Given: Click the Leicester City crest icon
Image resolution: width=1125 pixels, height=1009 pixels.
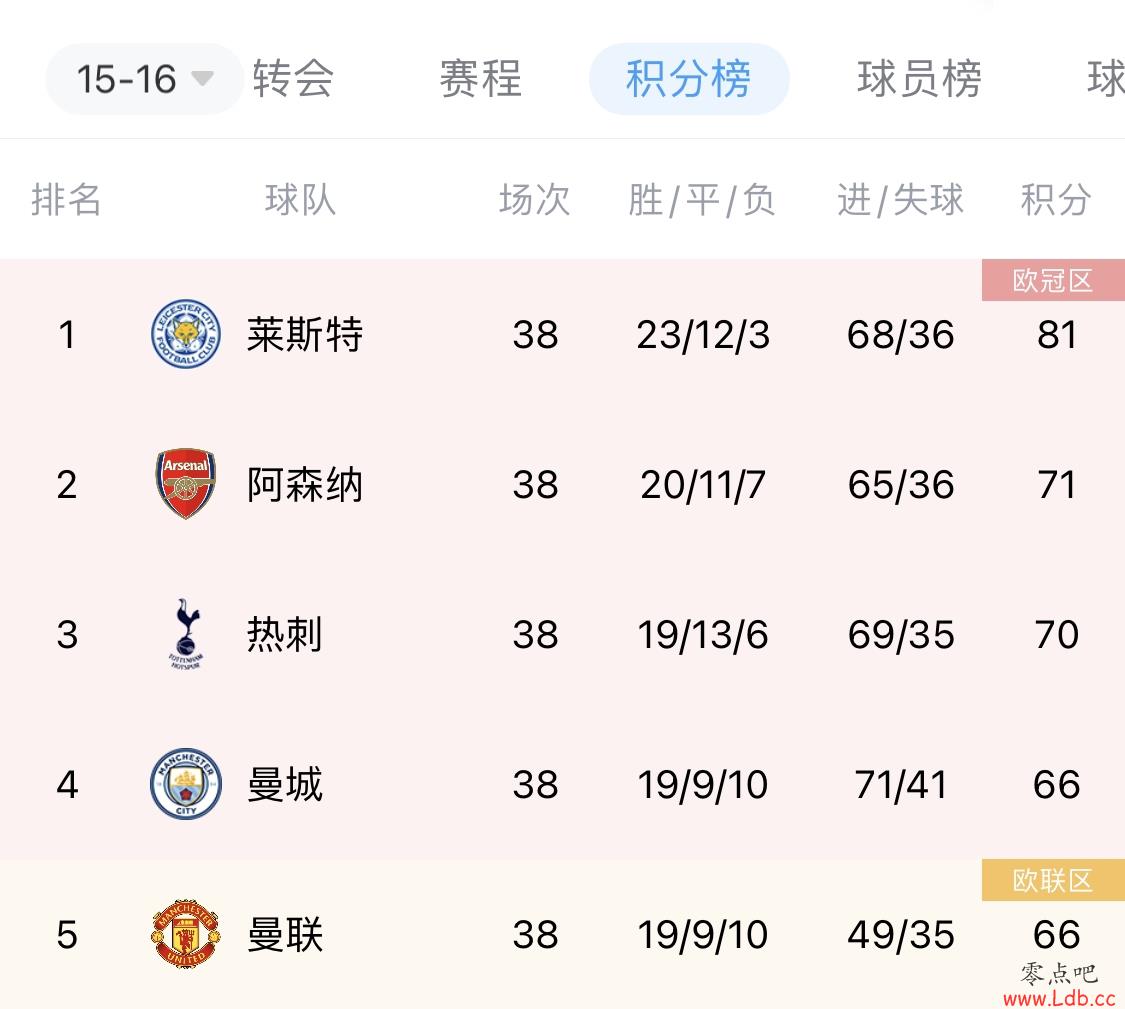Looking at the screenshot, I should click(186, 334).
